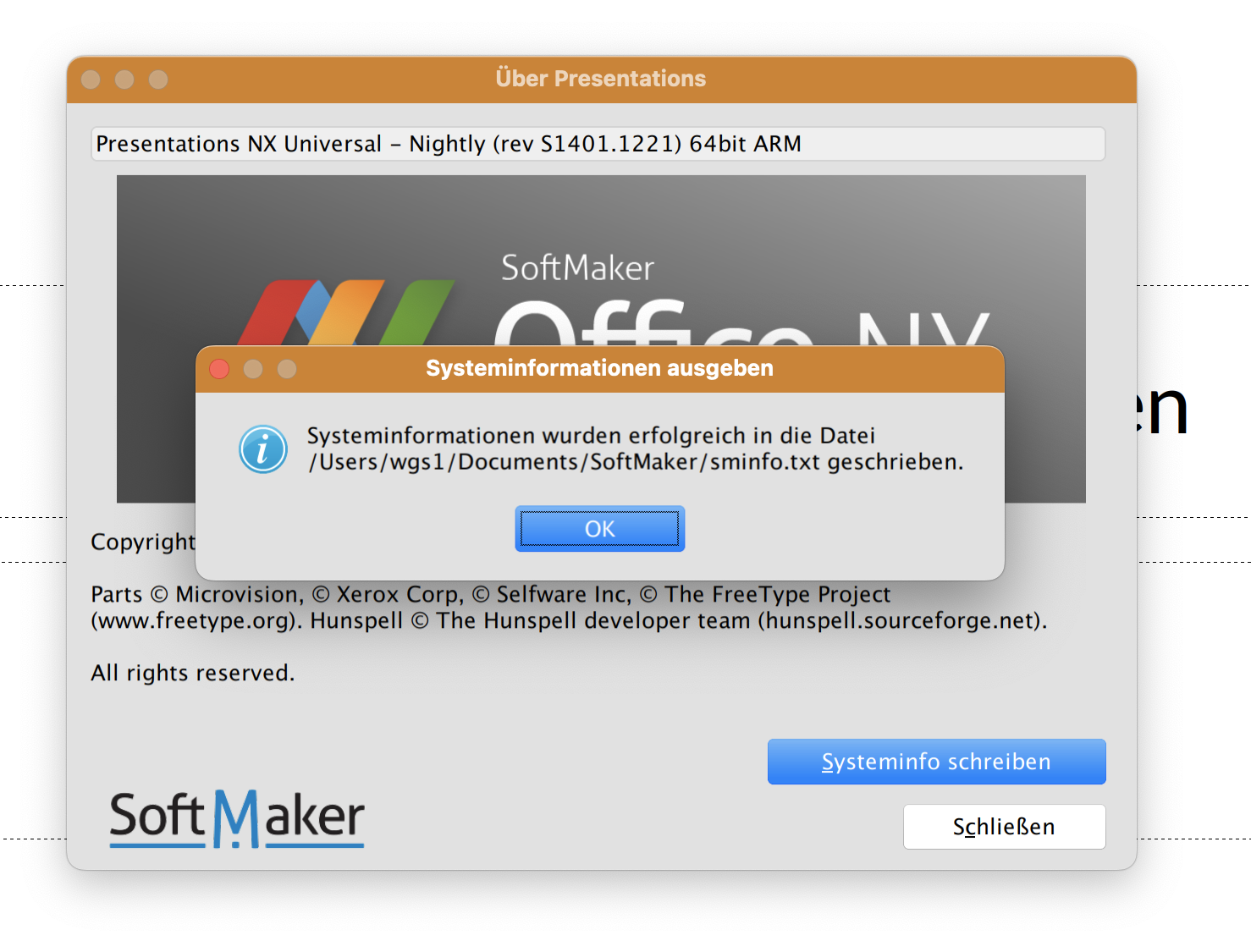Close the about dialog via Schließen
1251x952 pixels.
point(1004,827)
